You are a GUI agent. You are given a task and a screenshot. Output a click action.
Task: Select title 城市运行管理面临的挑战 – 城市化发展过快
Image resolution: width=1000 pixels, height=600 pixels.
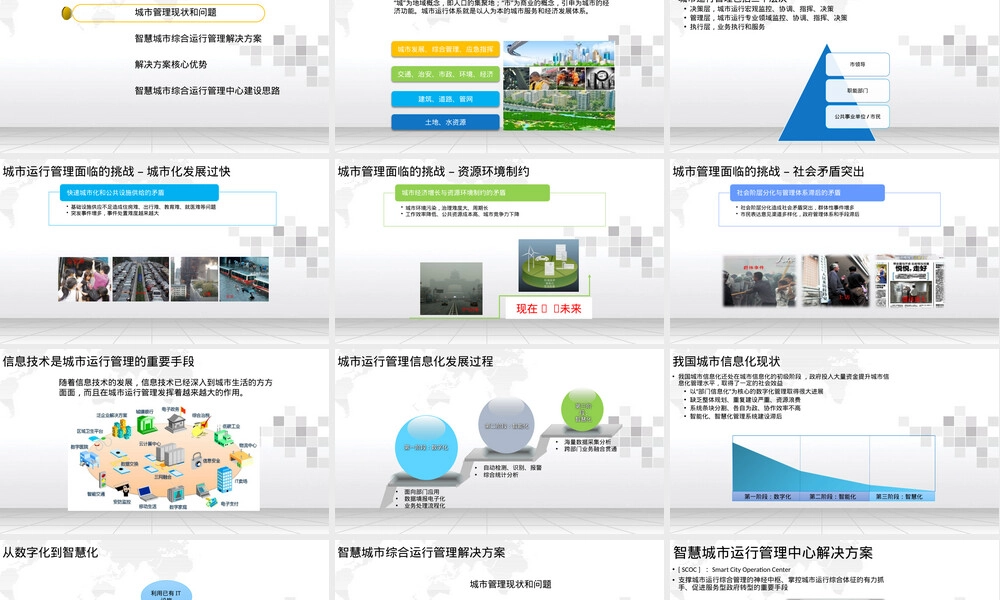pos(117,172)
